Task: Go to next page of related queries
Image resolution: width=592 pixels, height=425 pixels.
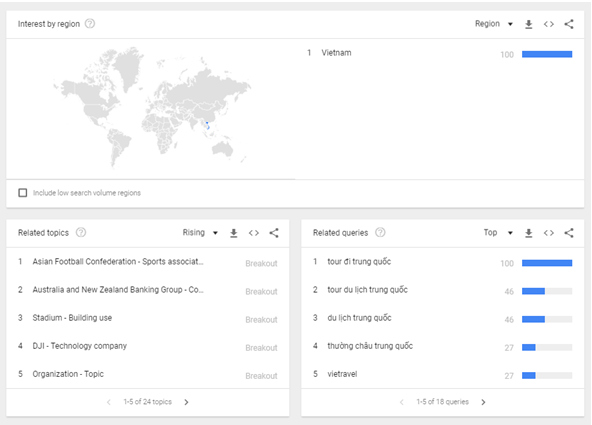Action: [483, 402]
